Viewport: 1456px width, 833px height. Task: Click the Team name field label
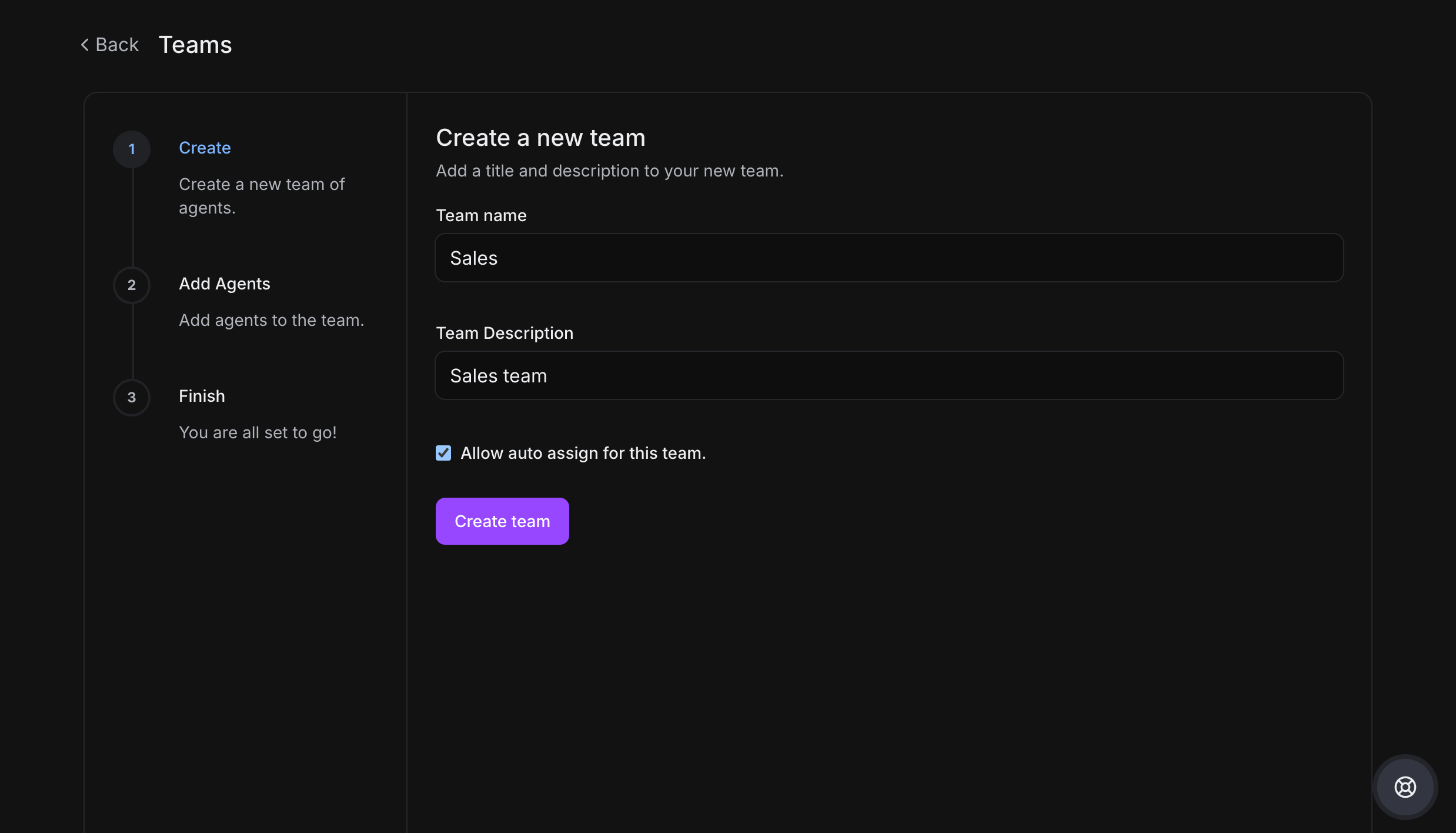click(x=480, y=215)
